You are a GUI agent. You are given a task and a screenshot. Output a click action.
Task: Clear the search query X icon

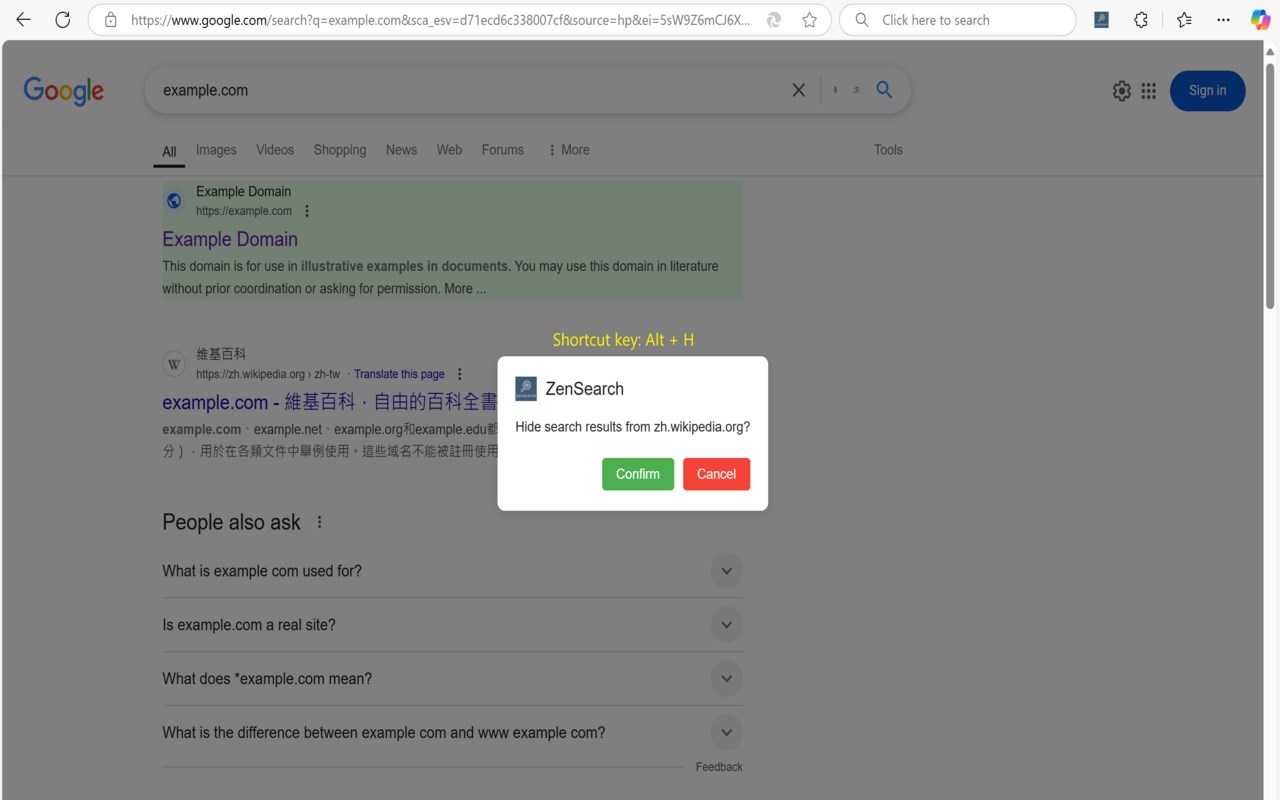point(799,90)
